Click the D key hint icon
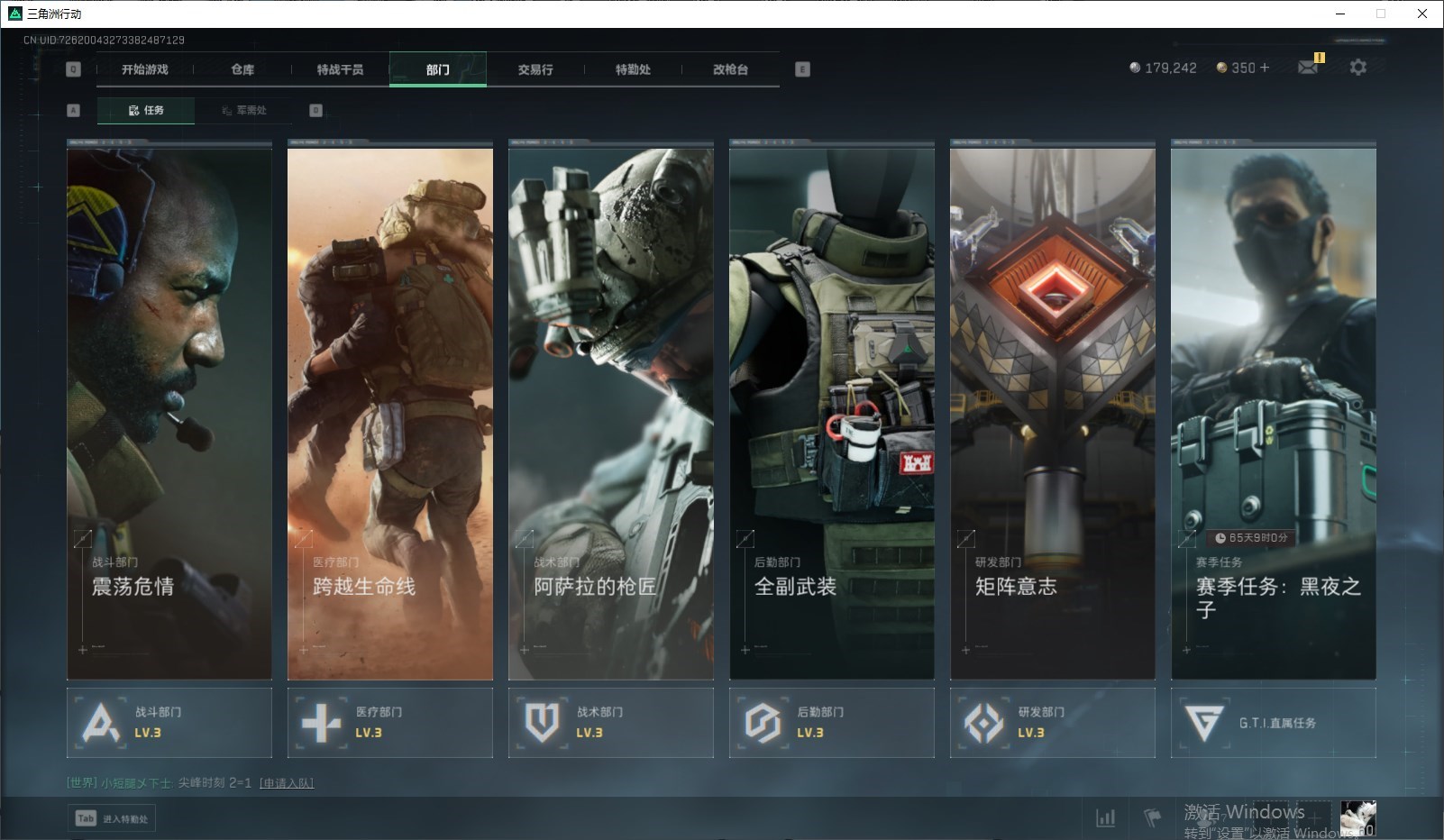This screenshot has height=840, width=1444. tap(315, 110)
